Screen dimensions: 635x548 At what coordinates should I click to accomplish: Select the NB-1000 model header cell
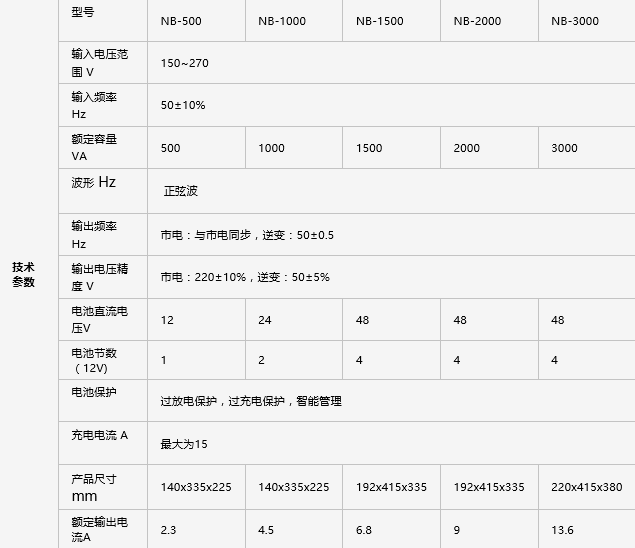click(x=282, y=21)
